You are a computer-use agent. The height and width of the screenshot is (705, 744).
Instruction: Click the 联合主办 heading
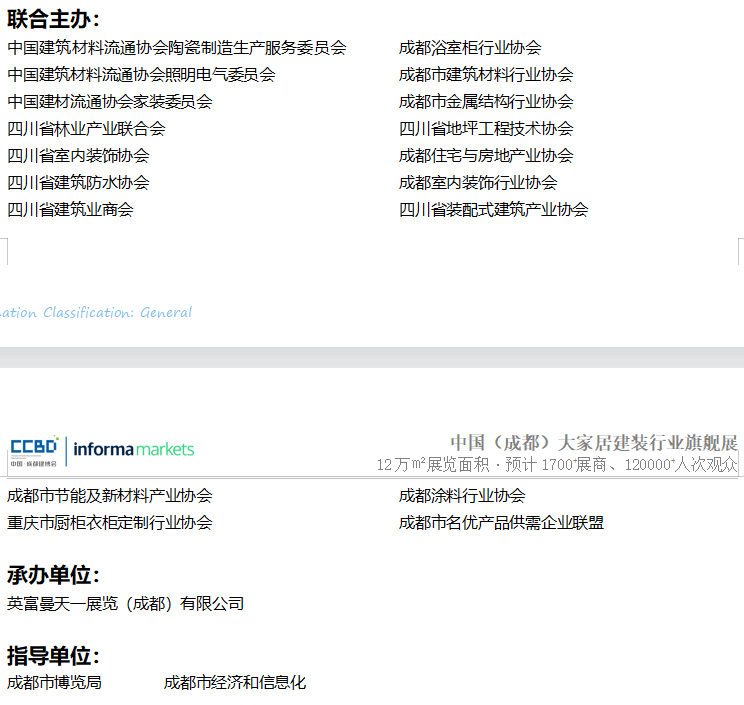click(x=54, y=19)
